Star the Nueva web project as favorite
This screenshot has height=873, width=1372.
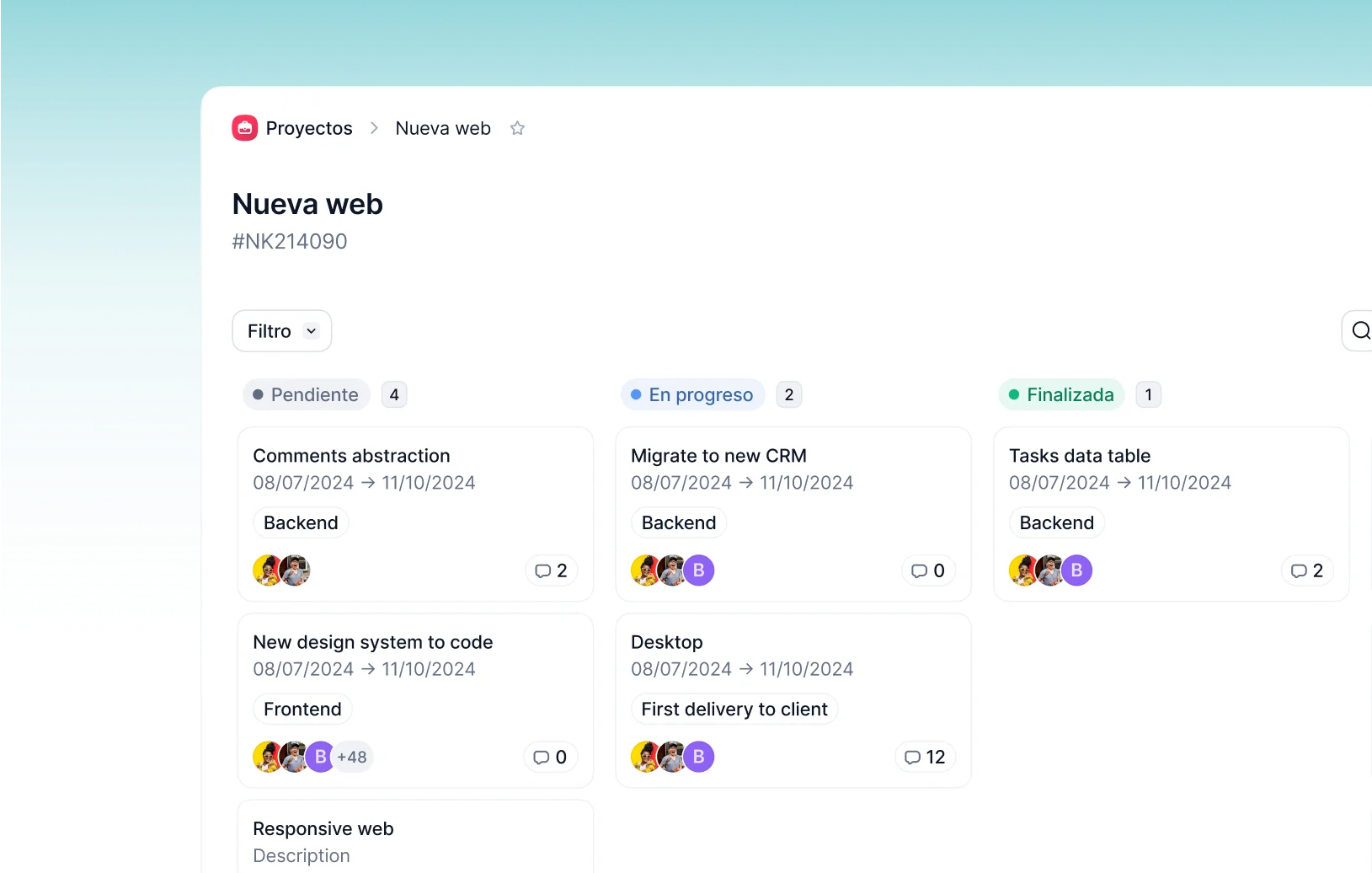click(x=517, y=128)
